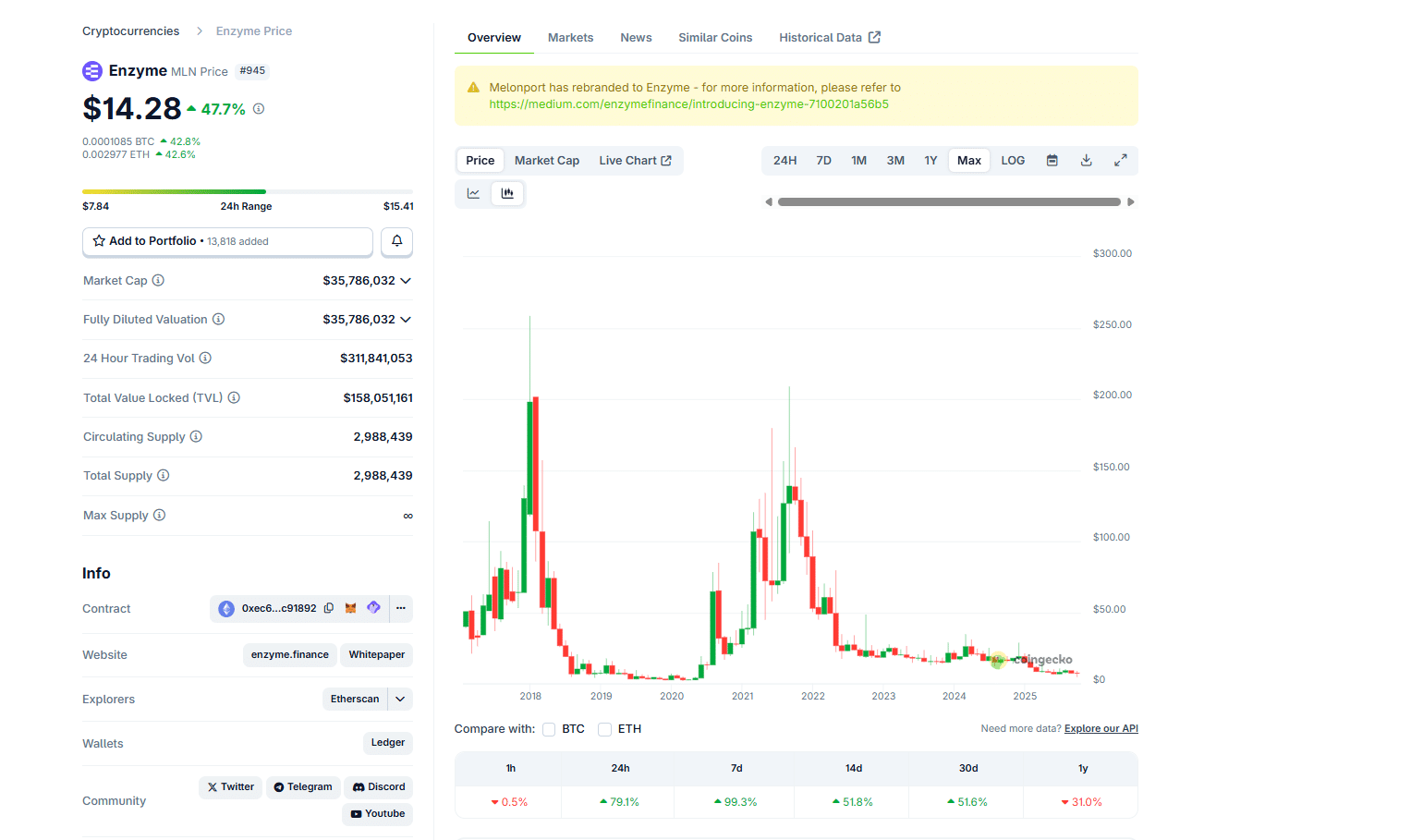Add token to MetaMask via the fox icon
1423x840 pixels.
pos(350,608)
